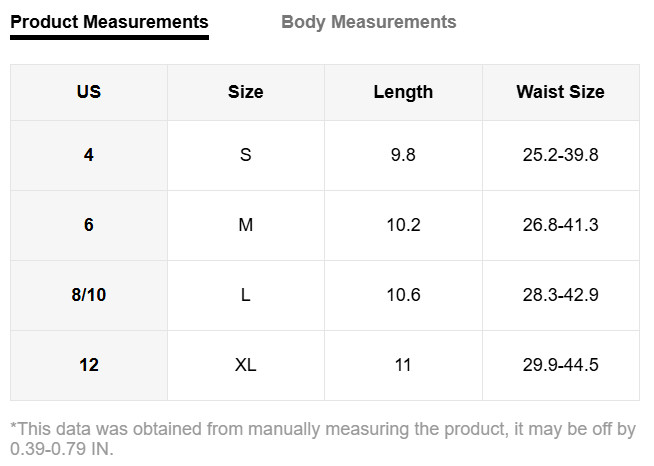Click the US column header
This screenshot has width=654, height=466.
(89, 92)
